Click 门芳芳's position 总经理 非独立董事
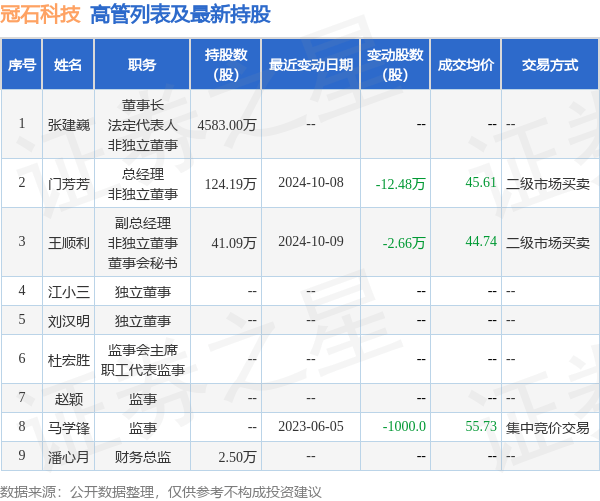The height and width of the screenshot is (501, 600). click(x=142, y=184)
